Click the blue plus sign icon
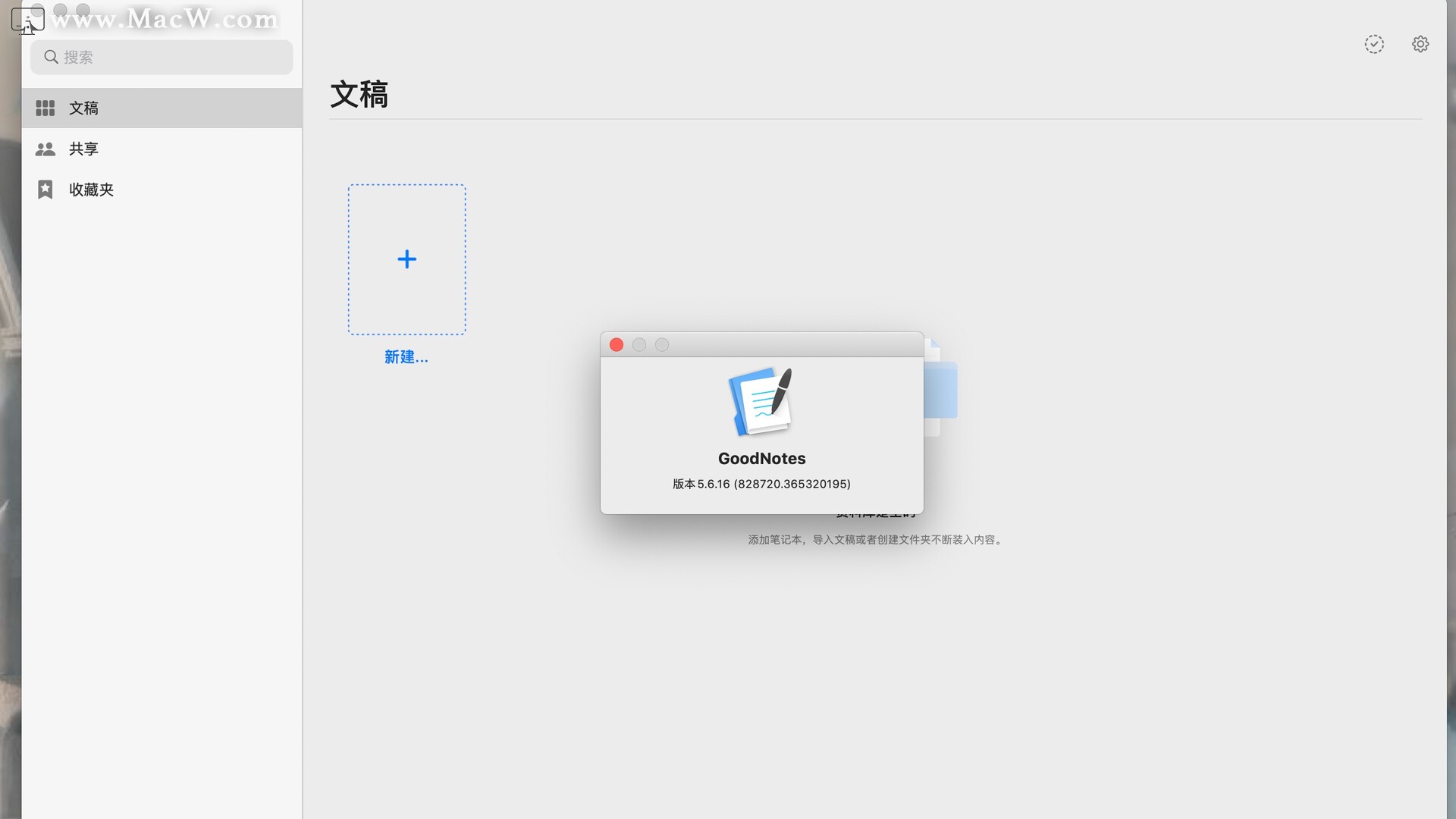This screenshot has width=1456, height=819. coord(406,259)
